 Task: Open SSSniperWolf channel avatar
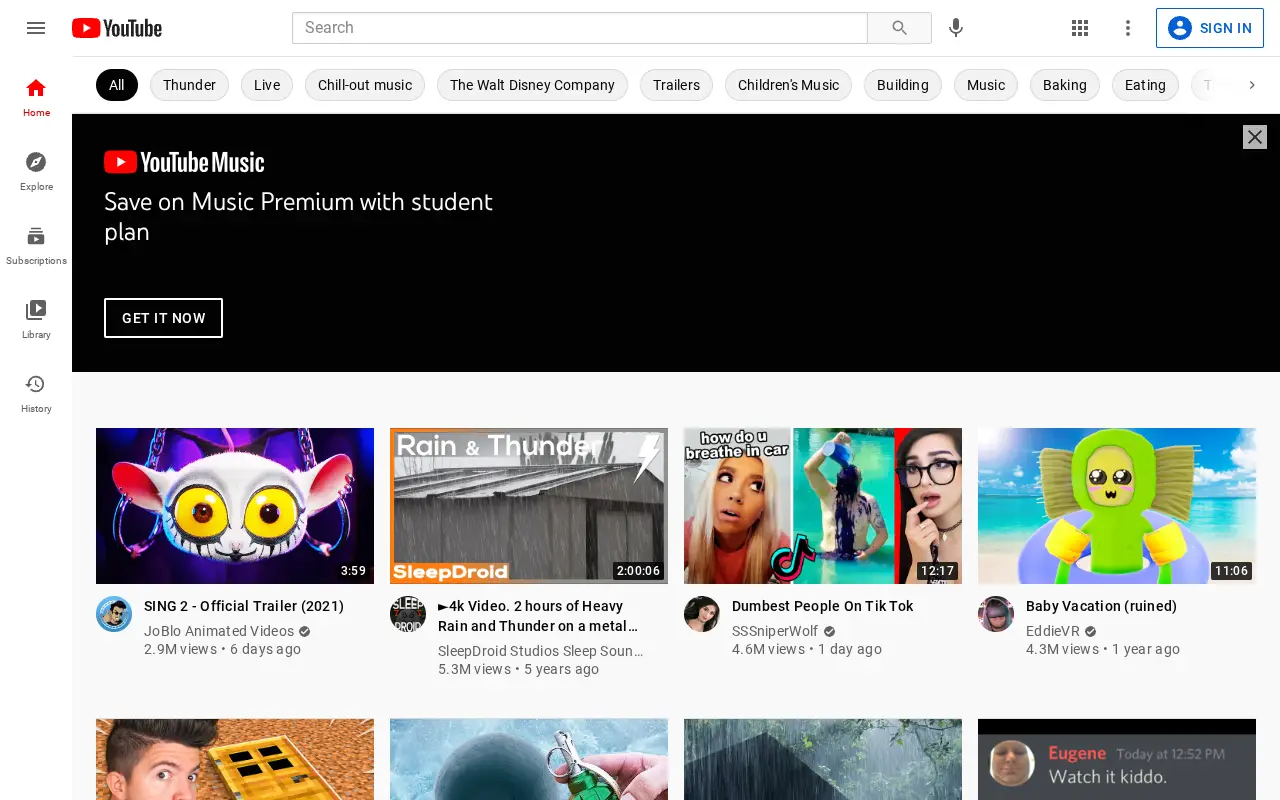click(x=702, y=614)
